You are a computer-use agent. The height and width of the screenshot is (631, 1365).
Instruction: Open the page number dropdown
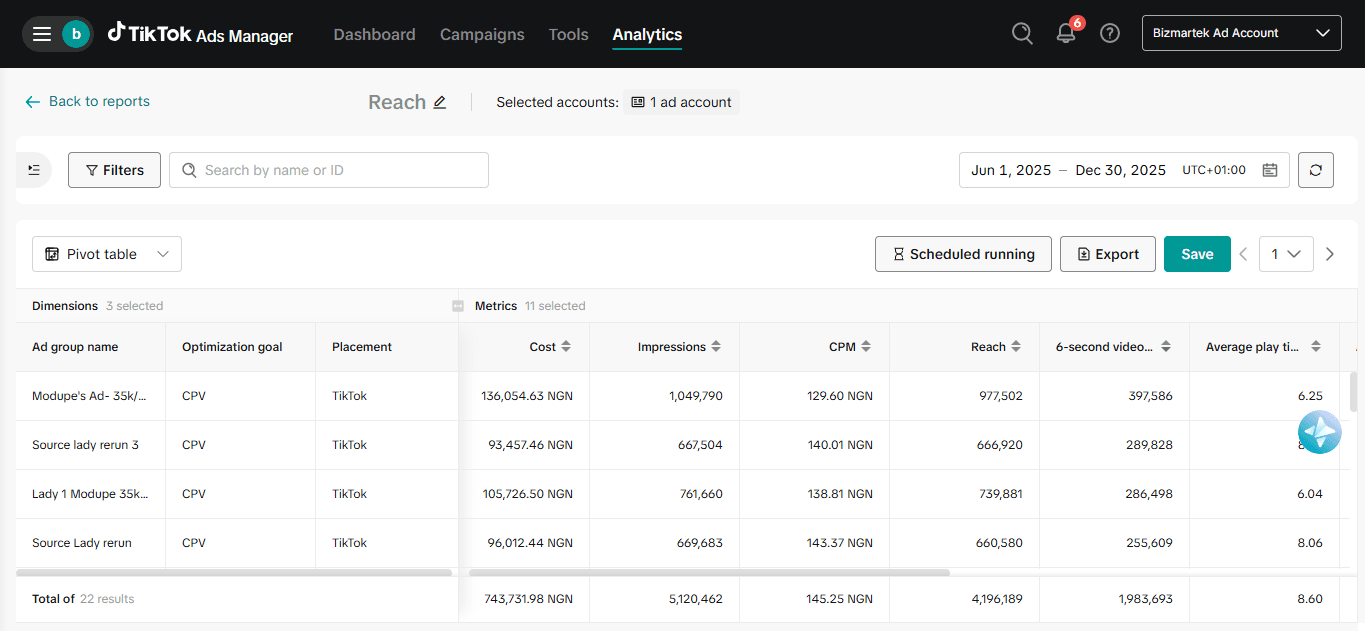click(x=1286, y=254)
